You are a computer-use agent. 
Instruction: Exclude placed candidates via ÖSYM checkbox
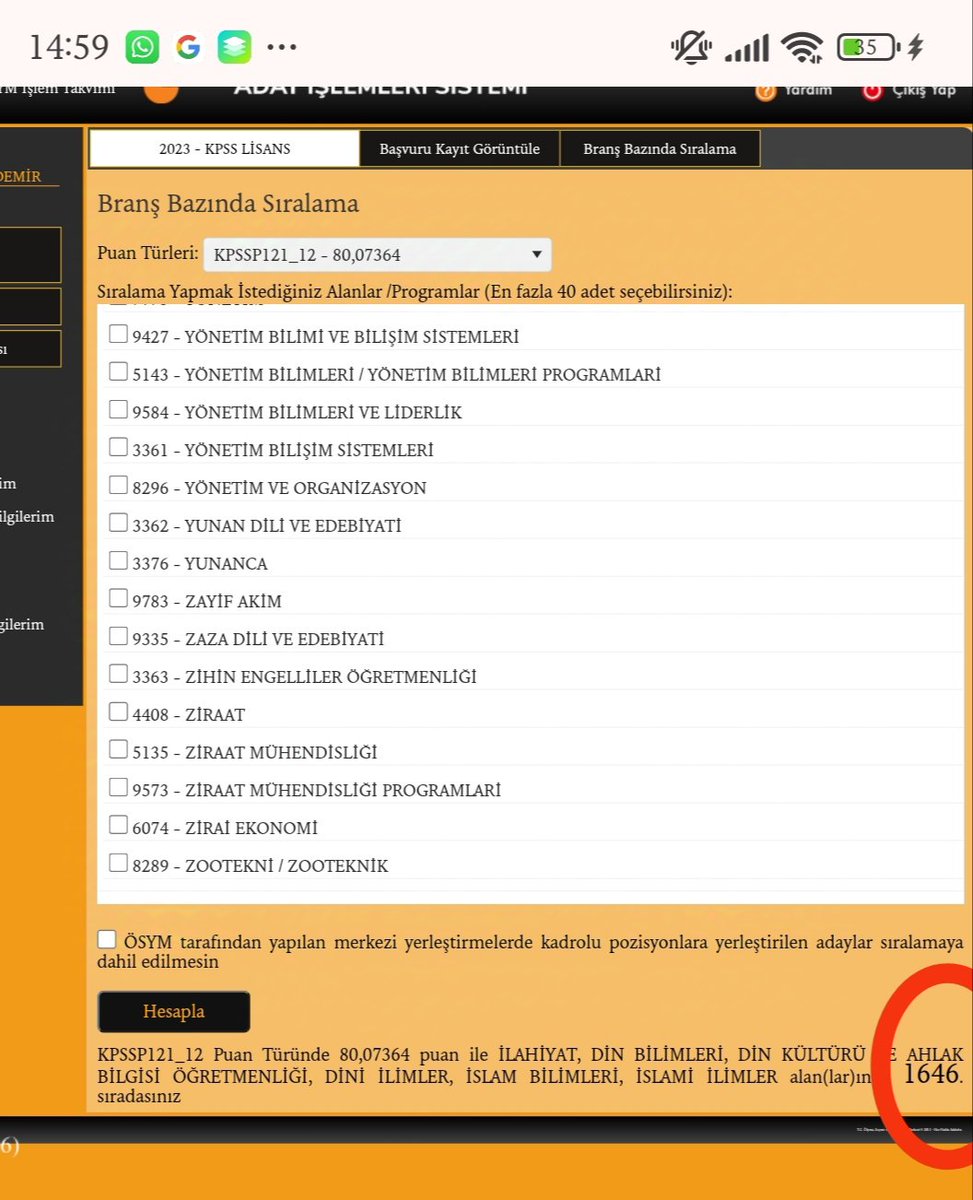point(107,940)
